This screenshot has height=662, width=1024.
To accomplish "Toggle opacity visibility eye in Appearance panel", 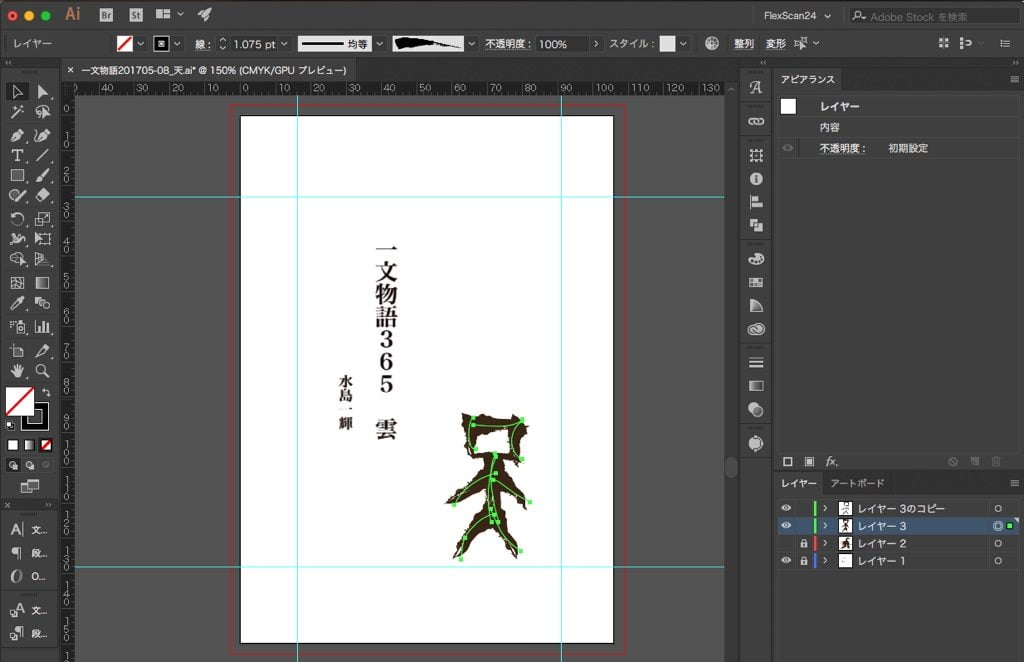I will tap(788, 148).
